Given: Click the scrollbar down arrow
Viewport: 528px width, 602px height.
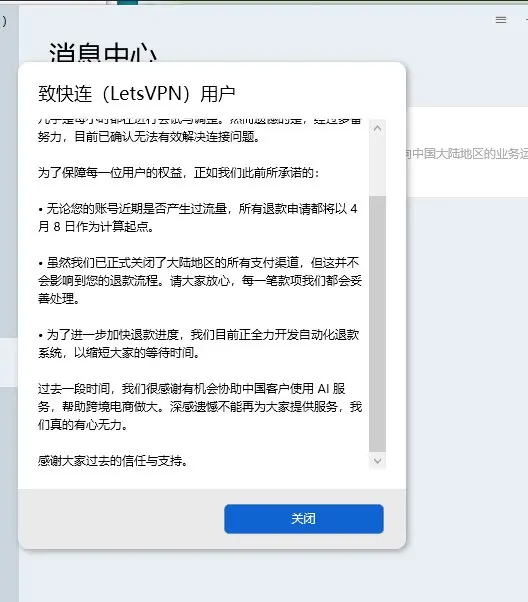Looking at the screenshot, I should tap(377, 461).
